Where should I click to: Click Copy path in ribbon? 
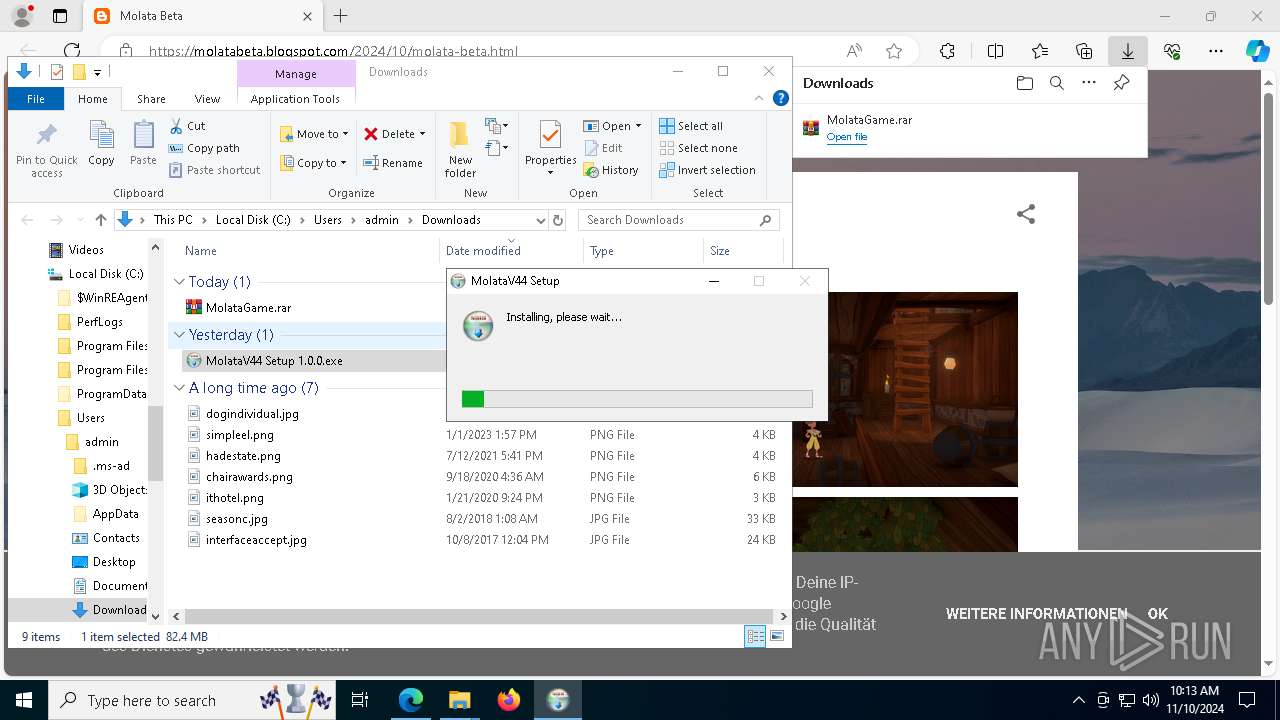(204, 148)
